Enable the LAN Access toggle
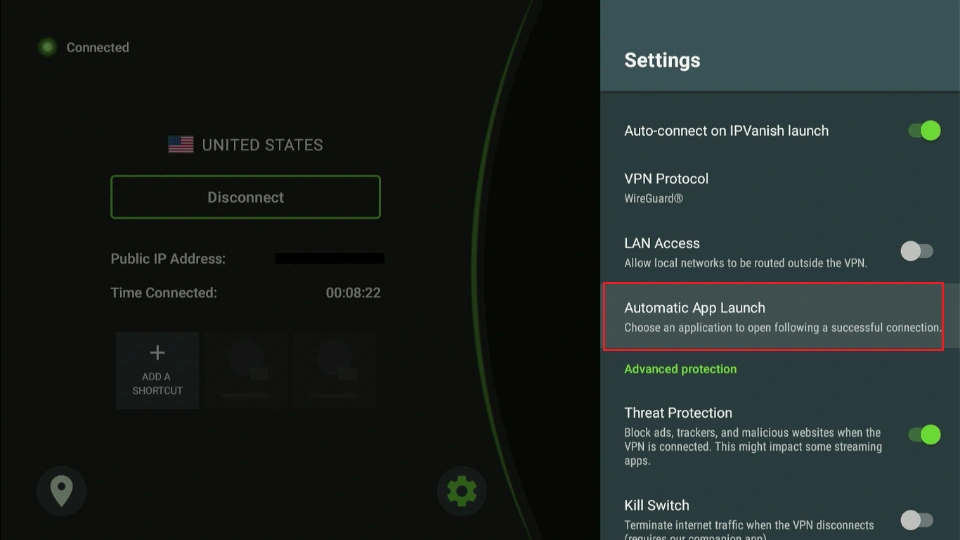The image size is (960, 540). point(916,251)
